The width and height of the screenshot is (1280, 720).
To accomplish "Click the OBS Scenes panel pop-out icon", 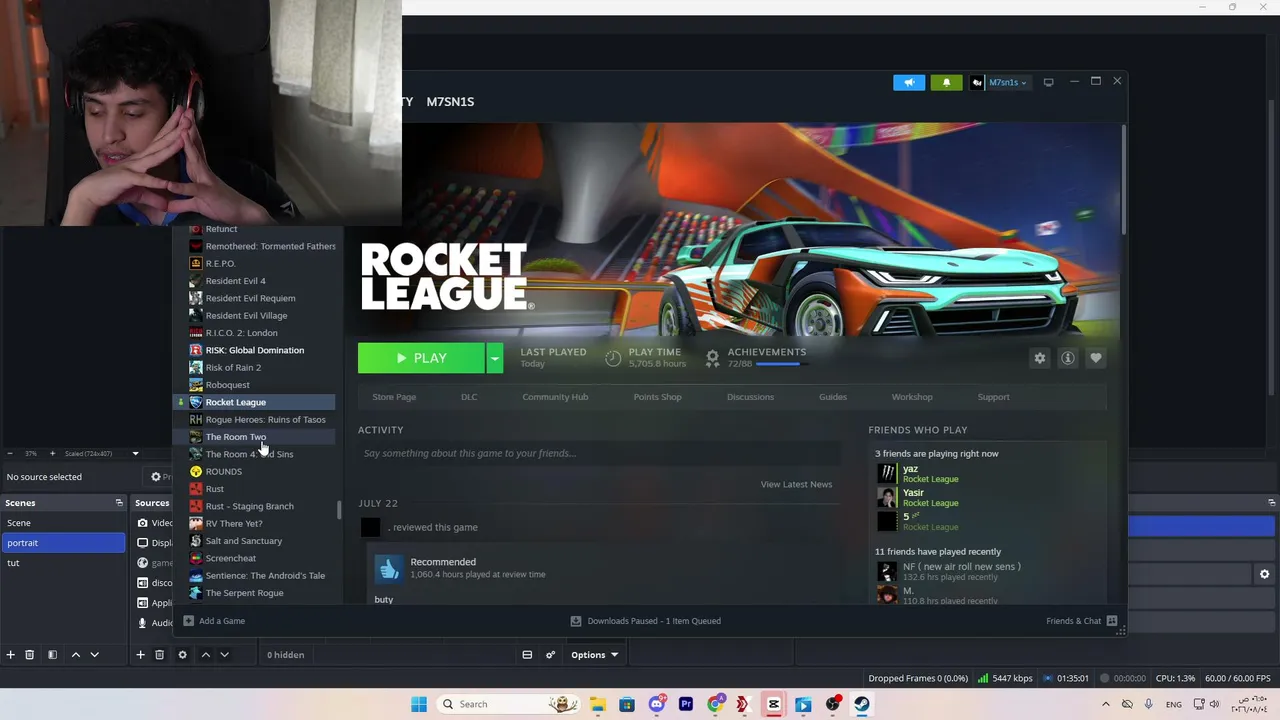I will click(119, 503).
